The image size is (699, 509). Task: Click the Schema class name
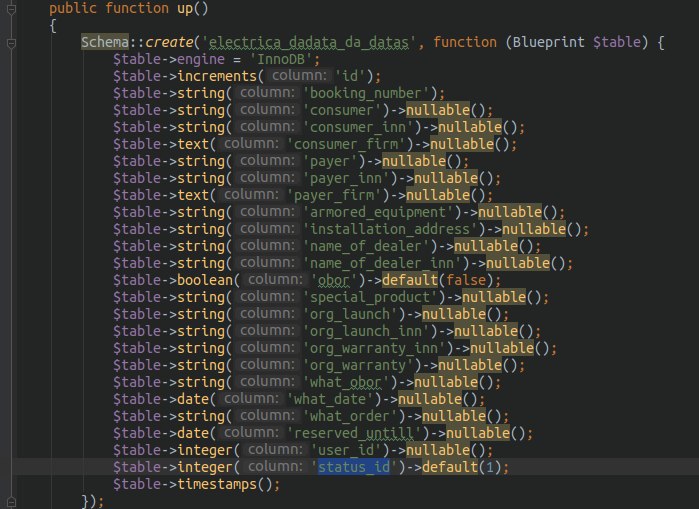pyautogui.click(x=105, y=42)
